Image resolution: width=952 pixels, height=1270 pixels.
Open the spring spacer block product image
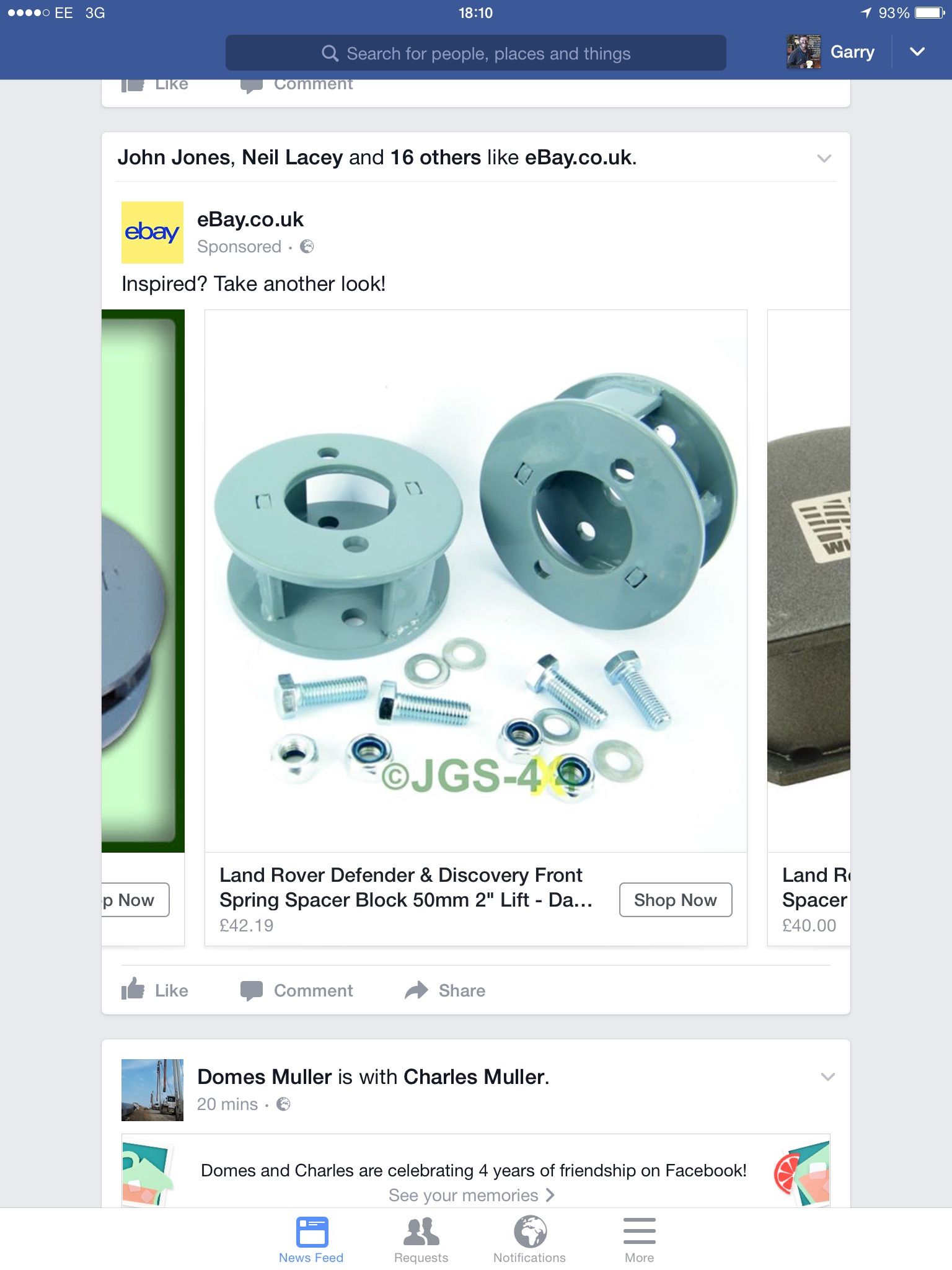coord(476,581)
